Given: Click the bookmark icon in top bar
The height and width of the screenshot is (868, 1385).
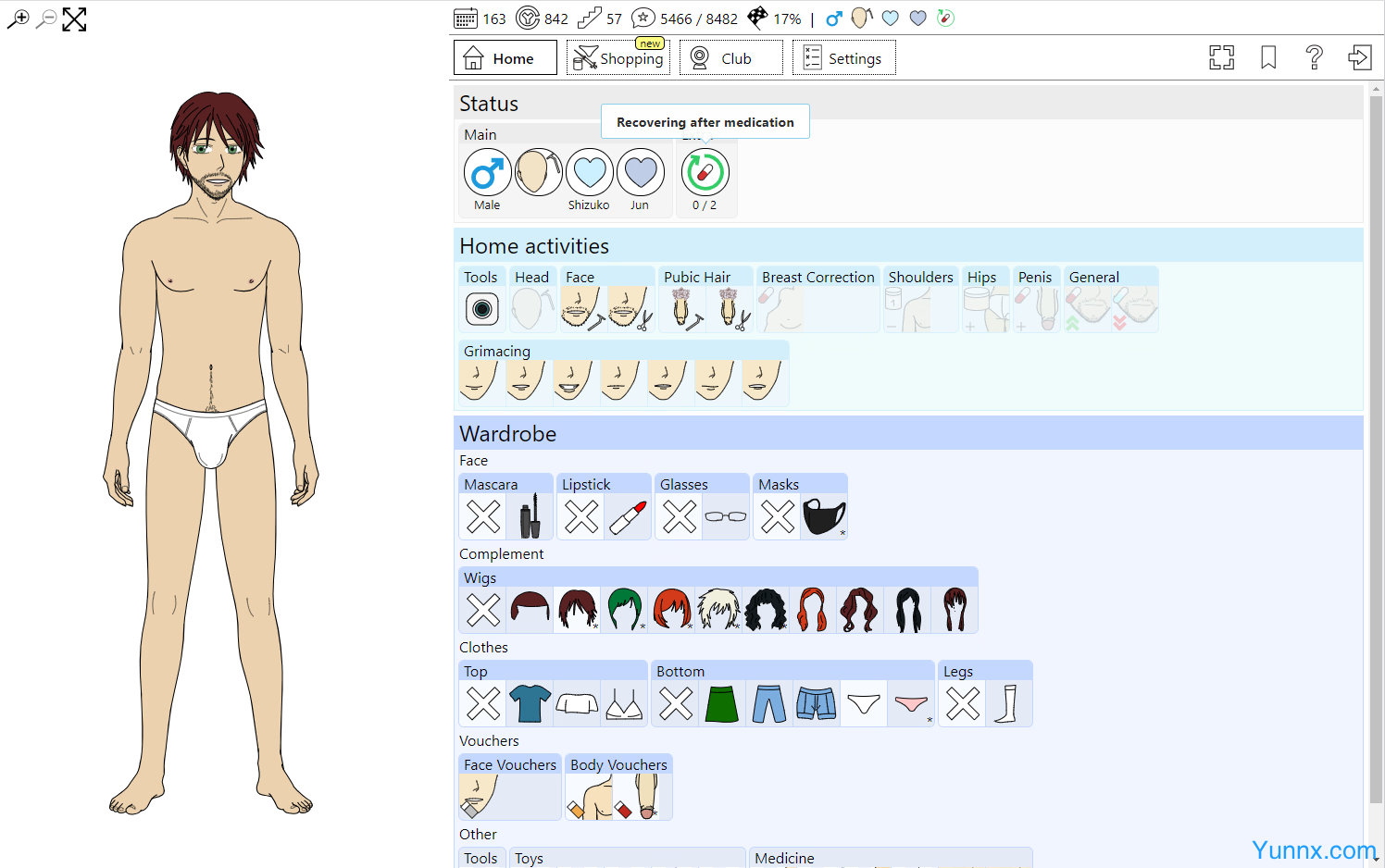Looking at the screenshot, I should click(x=1268, y=57).
